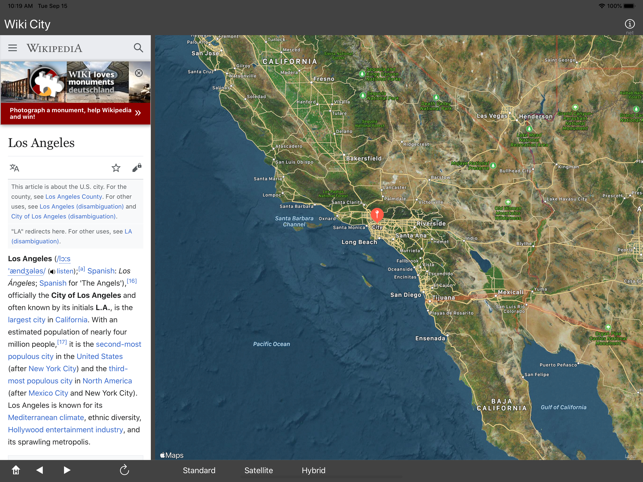Tap the info icon in title bar

click(629, 24)
